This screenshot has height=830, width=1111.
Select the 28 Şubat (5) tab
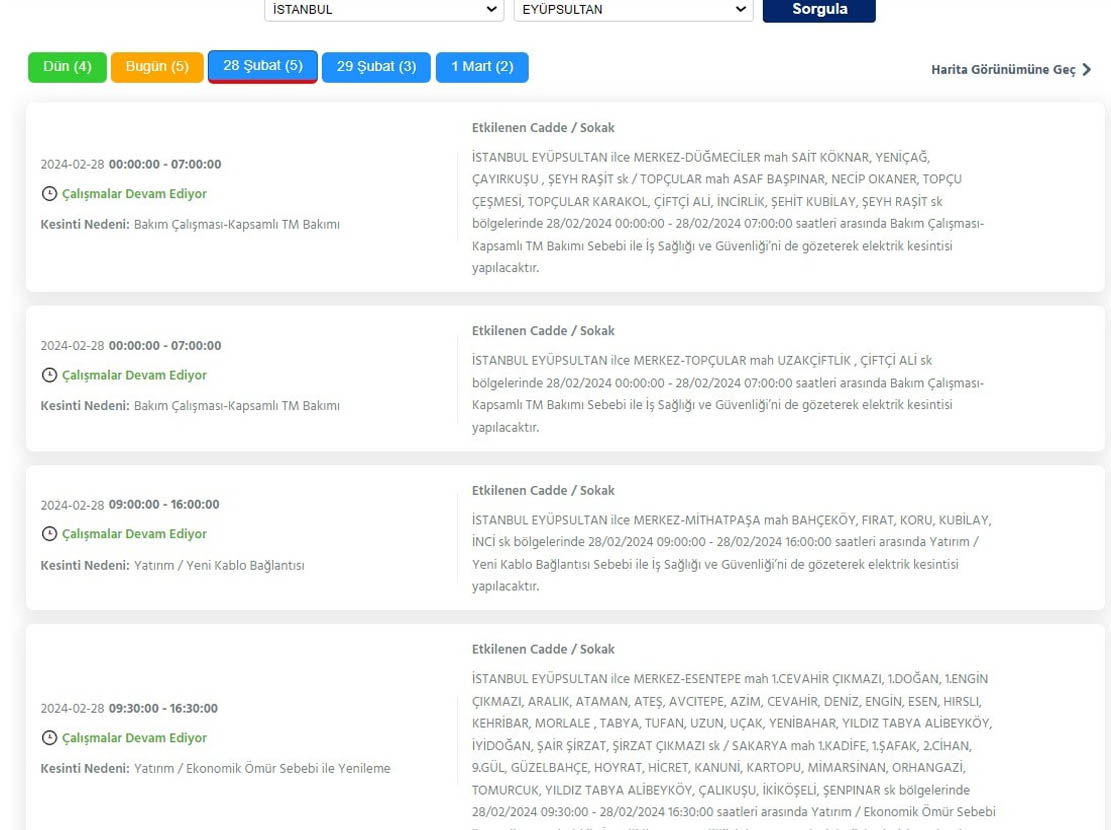[262, 66]
